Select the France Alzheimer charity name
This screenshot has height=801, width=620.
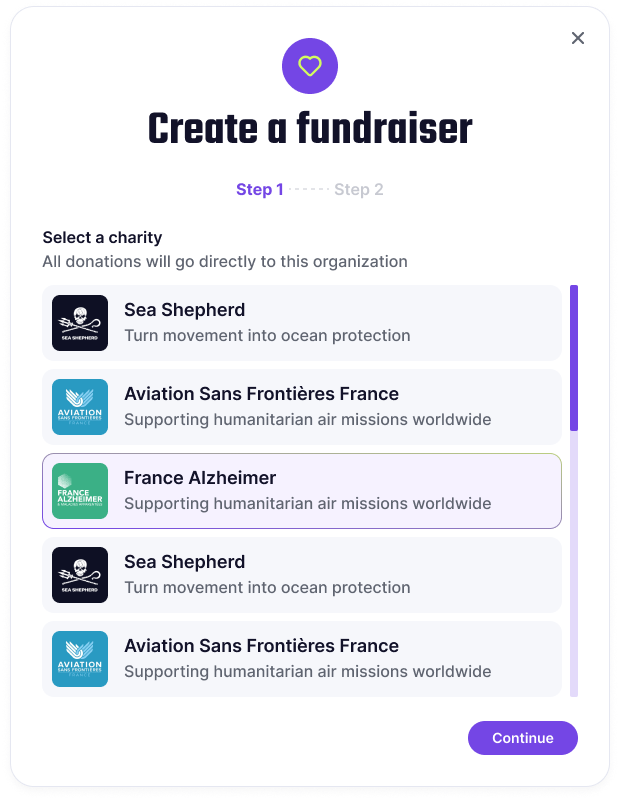pyautogui.click(x=200, y=478)
